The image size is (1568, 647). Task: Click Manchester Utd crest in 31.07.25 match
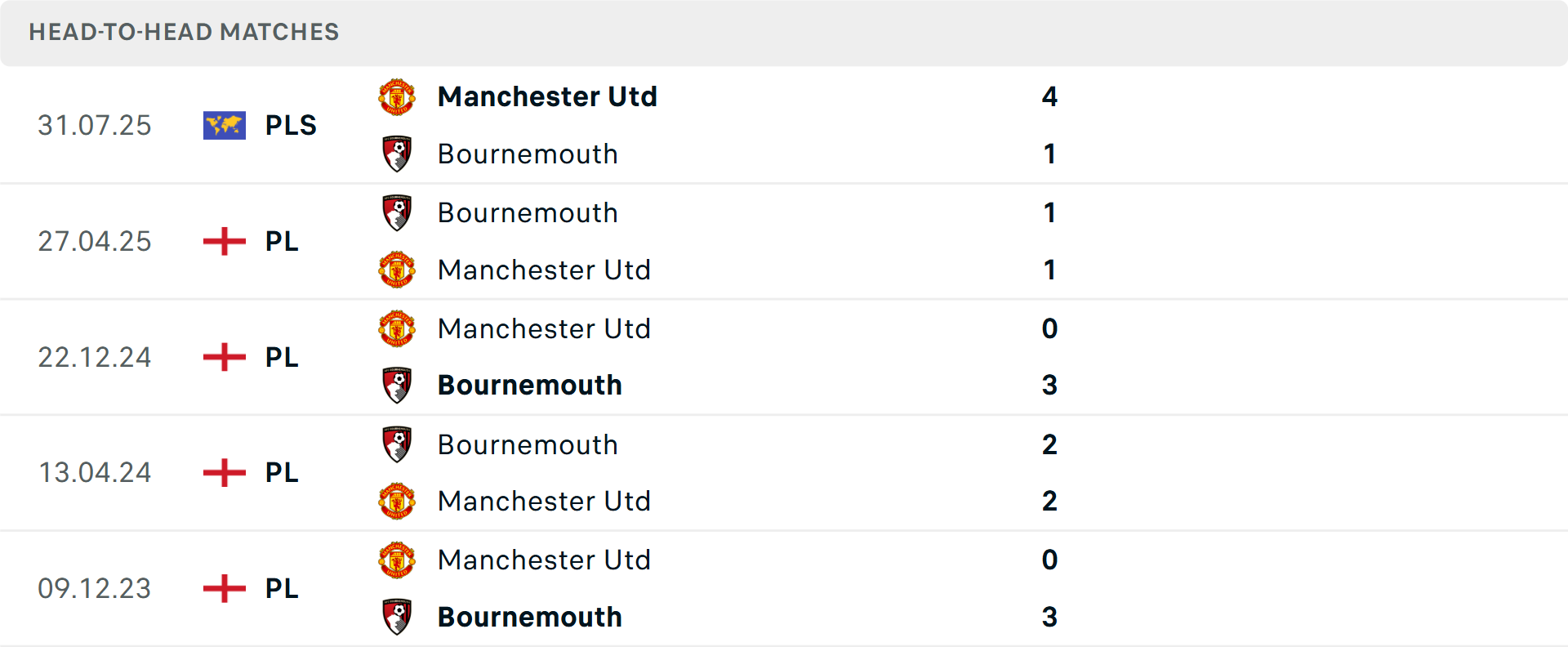(x=397, y=97)
